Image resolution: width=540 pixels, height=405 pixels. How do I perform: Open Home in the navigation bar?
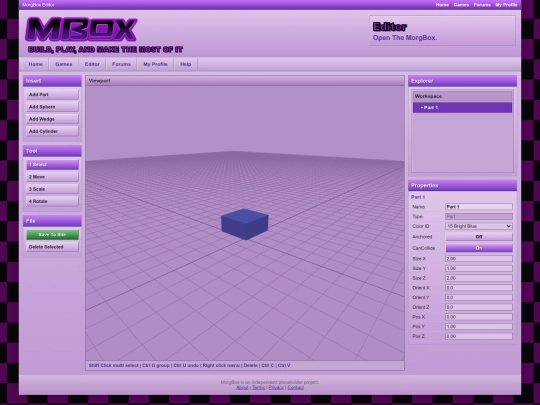pyautogui.click(x=35, y=64)
